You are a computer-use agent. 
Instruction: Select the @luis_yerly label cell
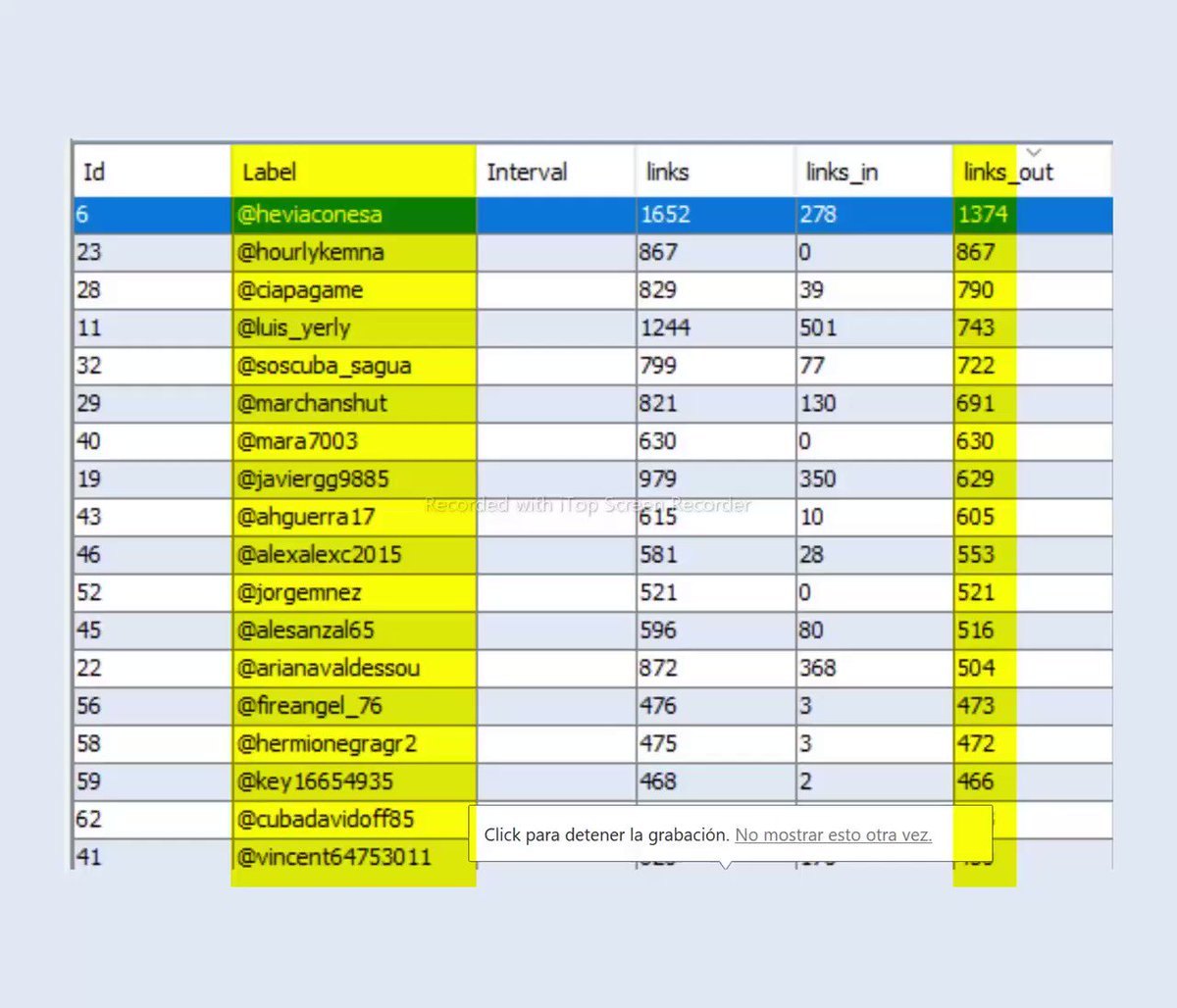[354, 328]
